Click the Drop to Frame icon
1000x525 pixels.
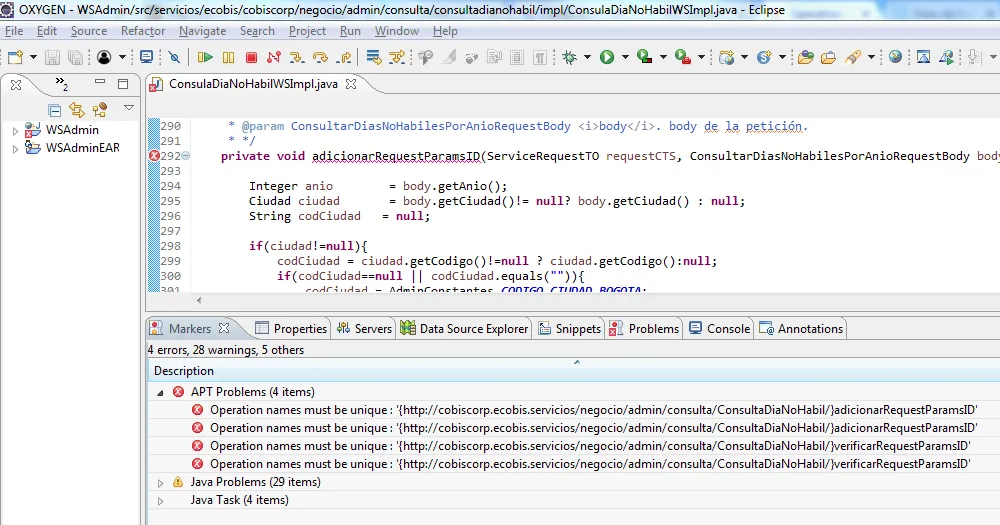[x=374, y=57]
